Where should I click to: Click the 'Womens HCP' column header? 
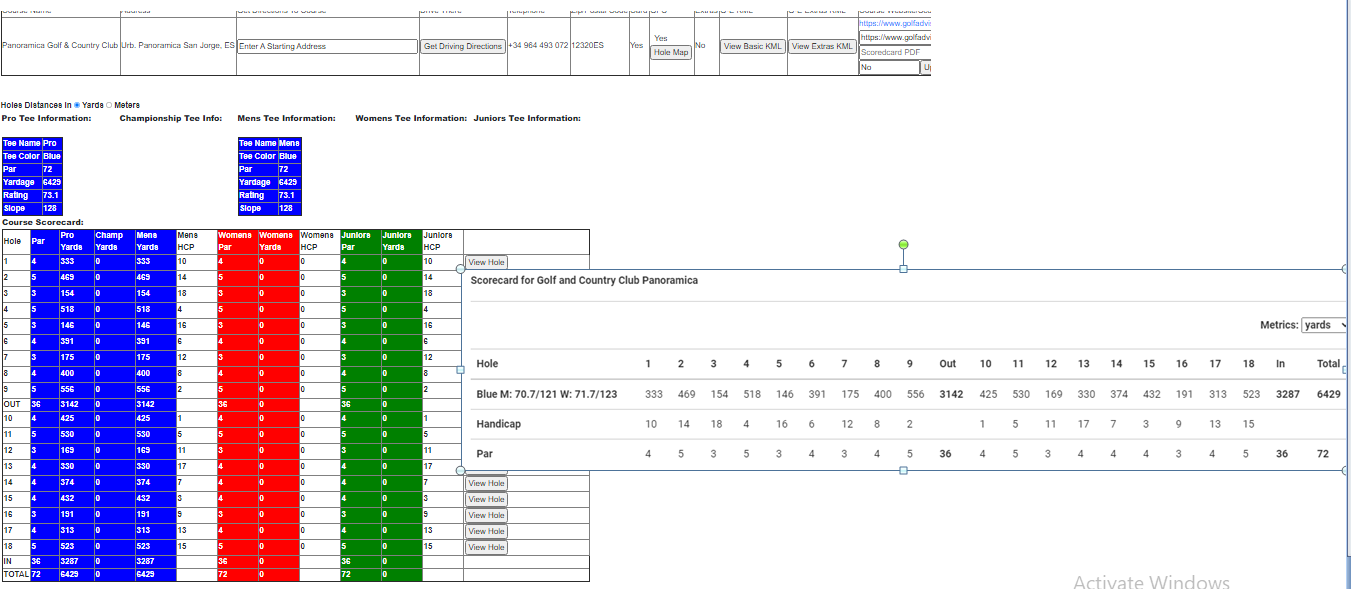[x=319, y=241]
